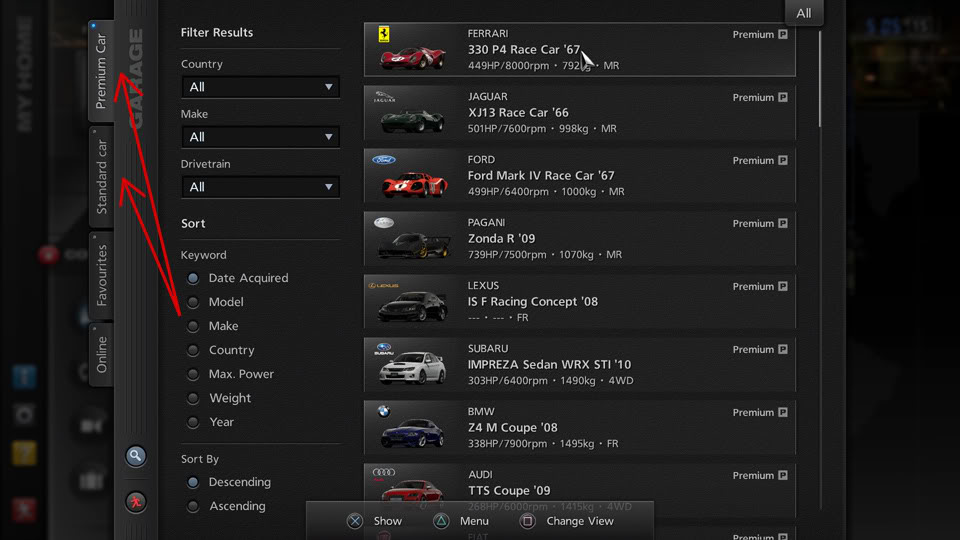Click Premium P icon on Jaguar row
This screenshot has width=960, height=540.
(x=783, y=97)
